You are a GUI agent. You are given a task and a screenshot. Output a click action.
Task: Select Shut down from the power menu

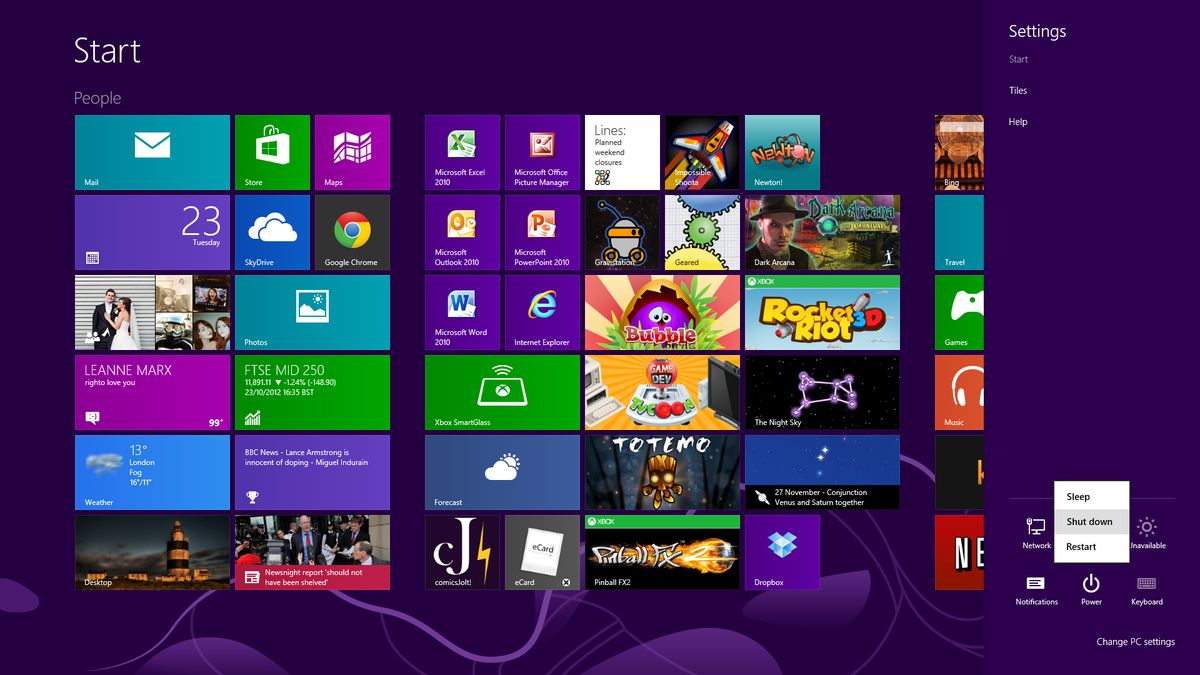point(1090,521)
